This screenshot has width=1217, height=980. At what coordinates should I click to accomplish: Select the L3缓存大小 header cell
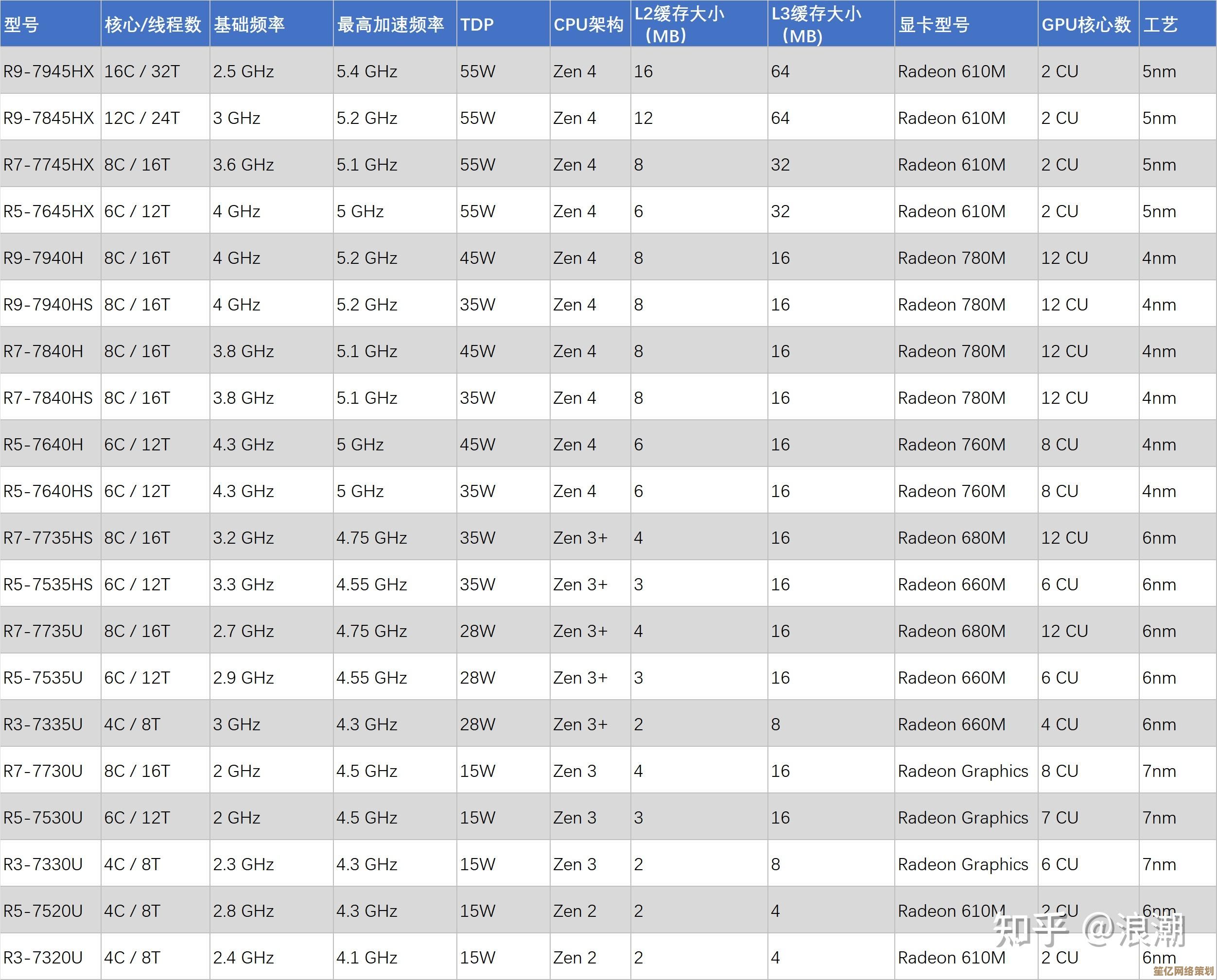point(816,24)
